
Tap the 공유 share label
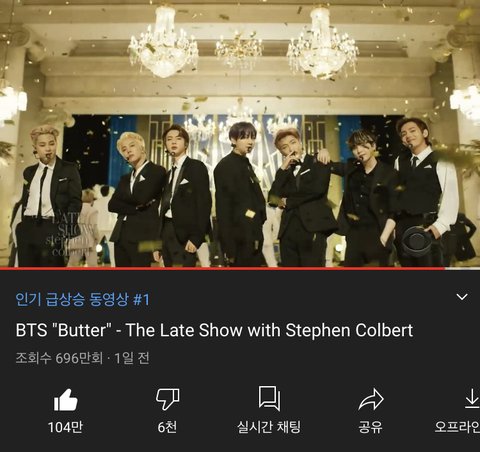[x=371, y=427]
